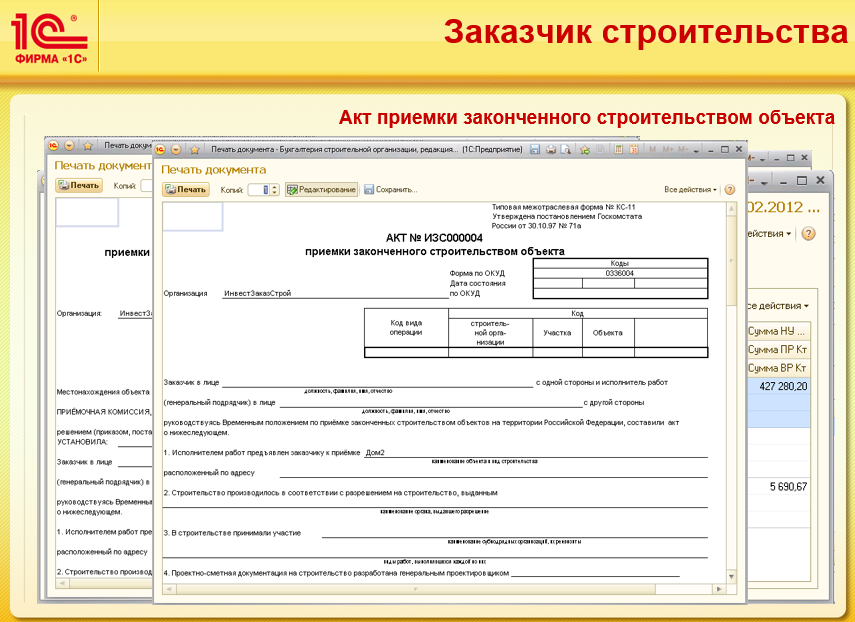The height and width of the screenshot is (622, 855).
Task: Click the АКТ № ИЗС000004 heading
Action: 434,238
